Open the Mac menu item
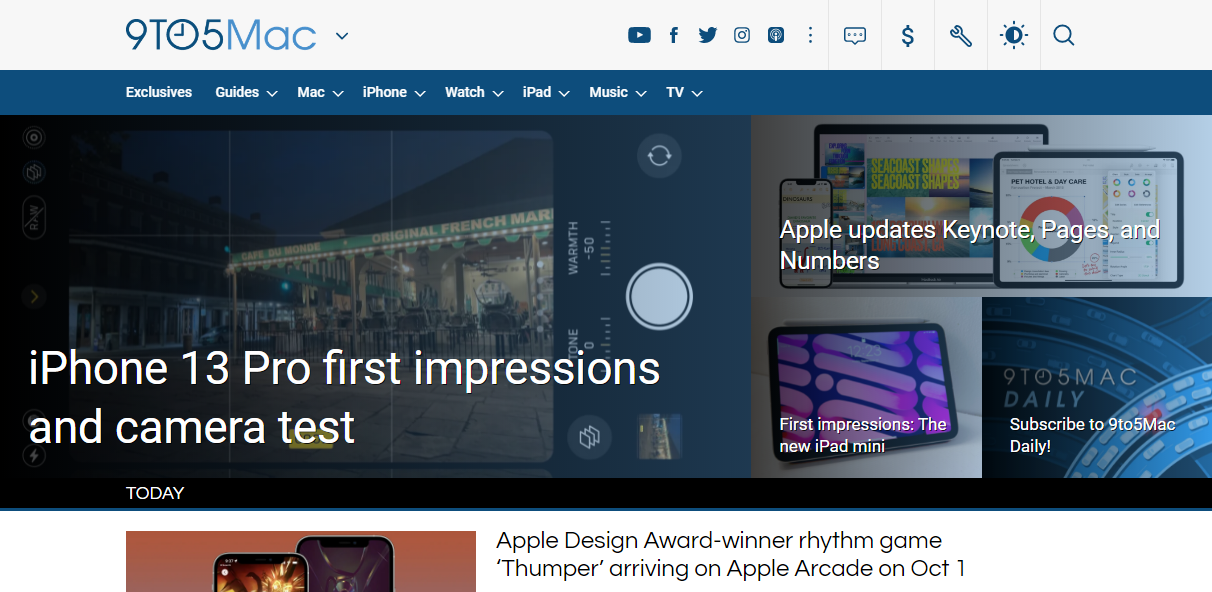 pyautogui.click(x=311, y=92)
